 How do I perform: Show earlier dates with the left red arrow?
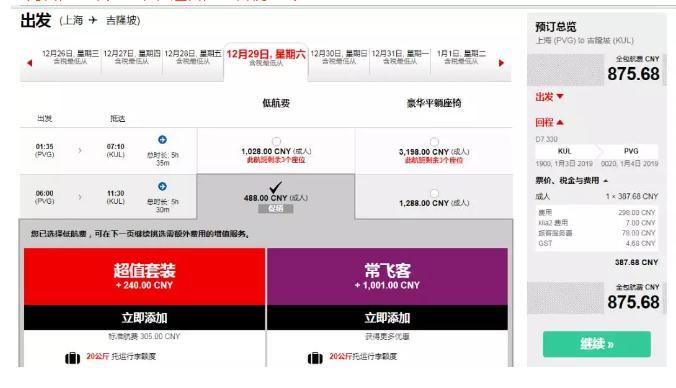click(29, 63)
